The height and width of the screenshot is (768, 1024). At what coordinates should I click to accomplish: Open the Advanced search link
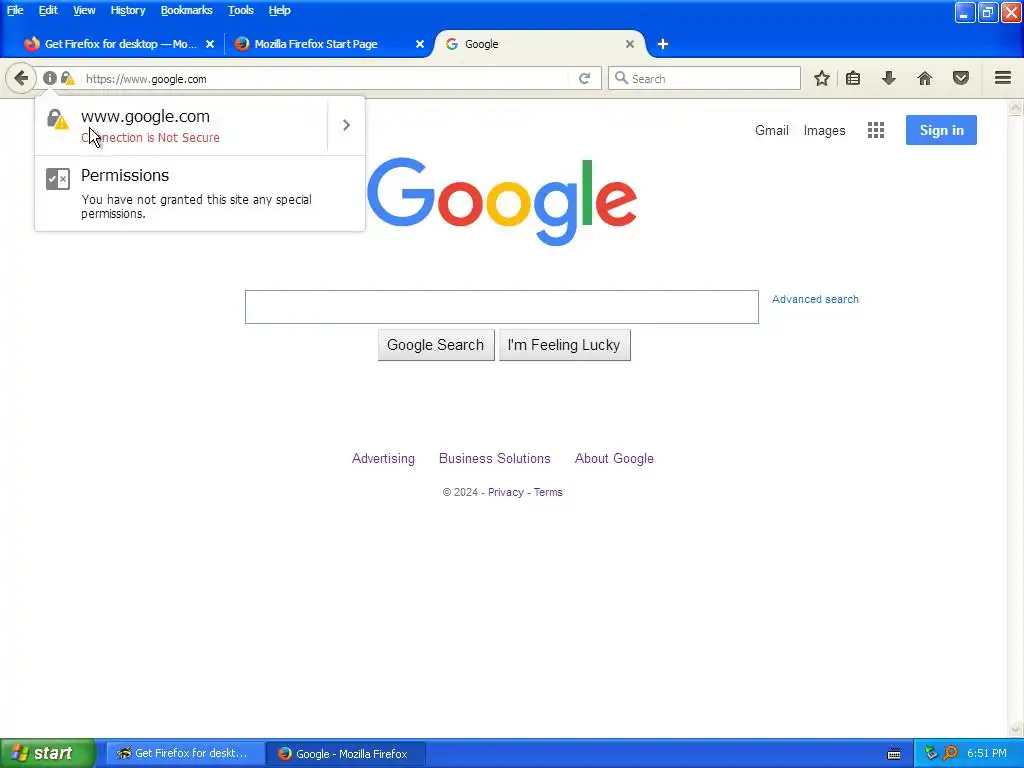pyautogui.click(x=815, y=299)
